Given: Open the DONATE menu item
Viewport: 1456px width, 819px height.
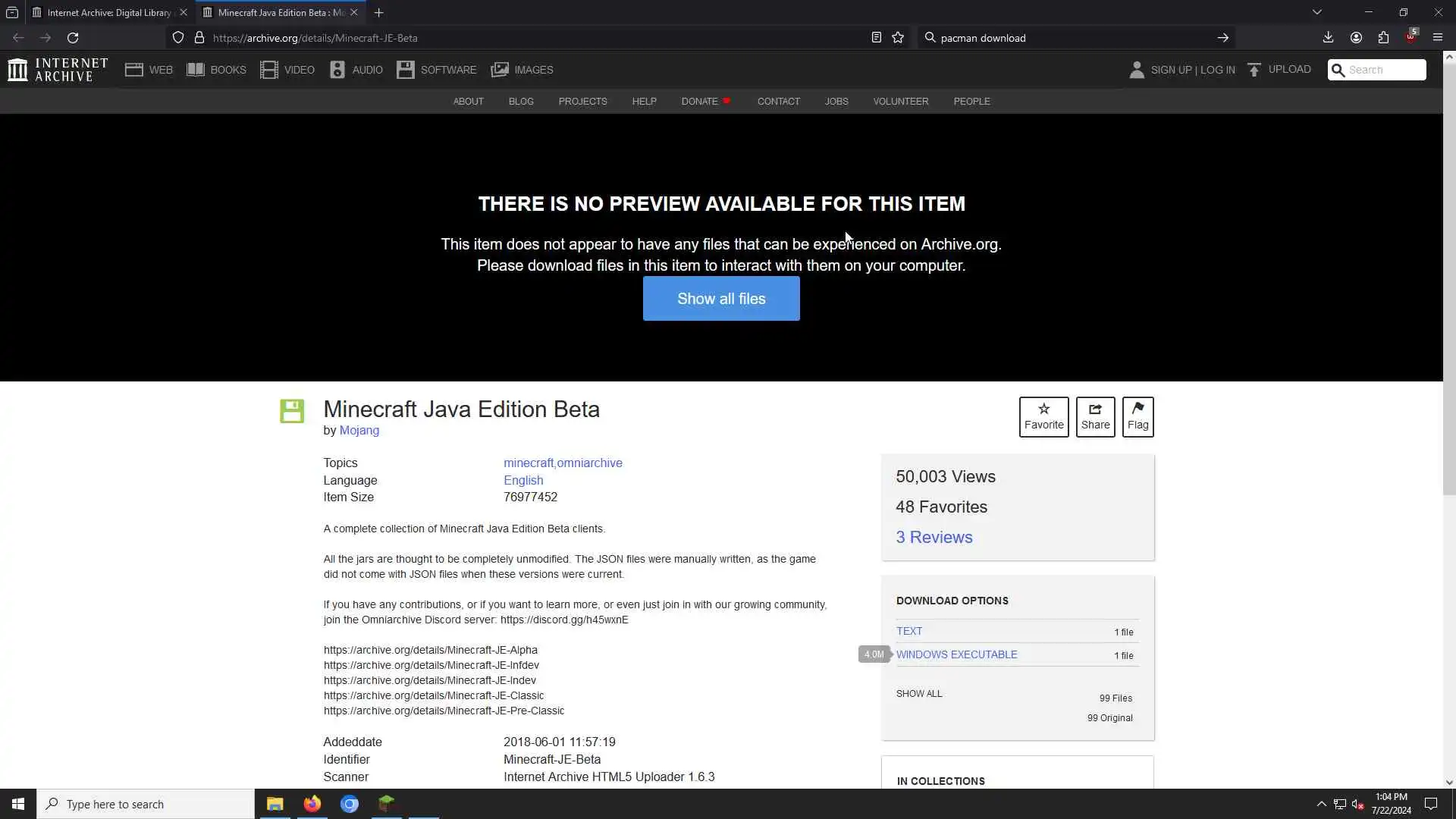Looking at the screenshot, I should (699, 102).
